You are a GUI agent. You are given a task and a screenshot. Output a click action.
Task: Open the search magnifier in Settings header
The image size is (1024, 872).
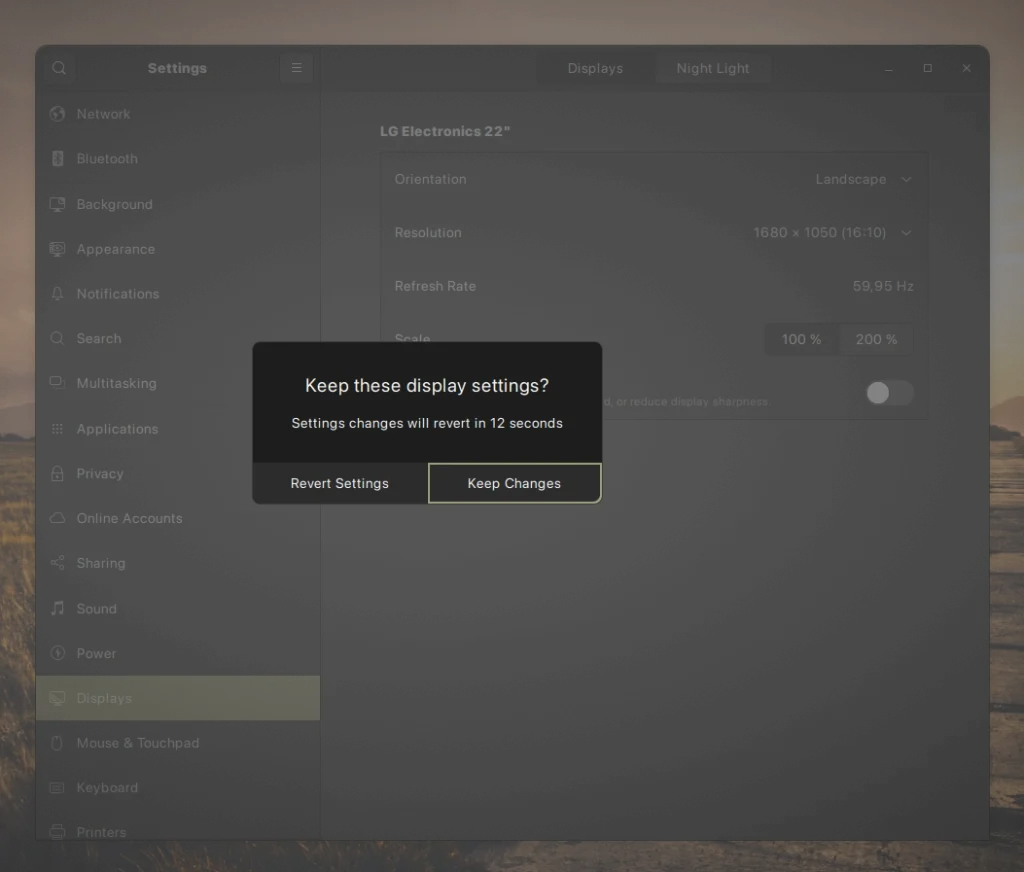tap(58, 68)
